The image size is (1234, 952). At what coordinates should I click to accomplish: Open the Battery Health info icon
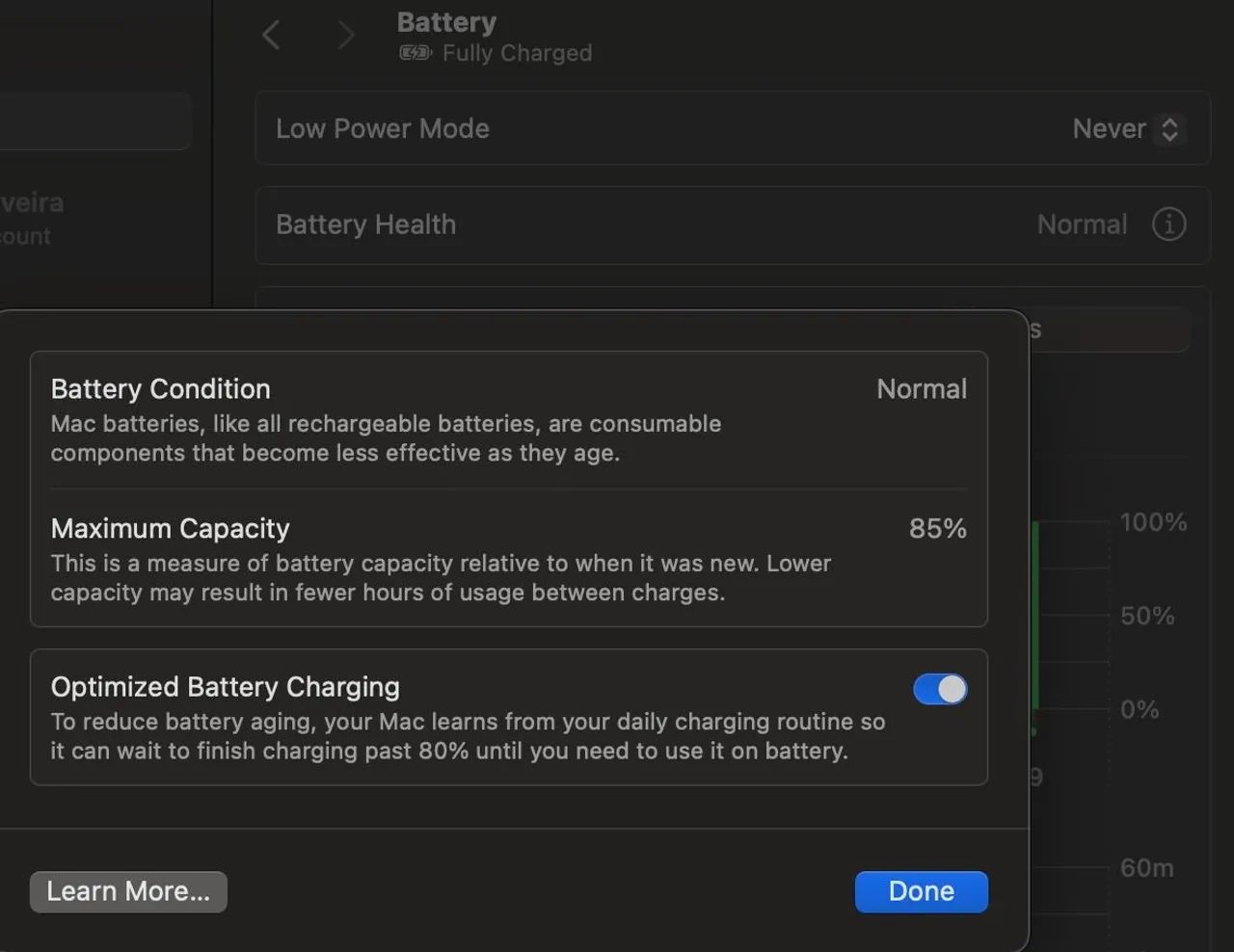coord(1168,225)
